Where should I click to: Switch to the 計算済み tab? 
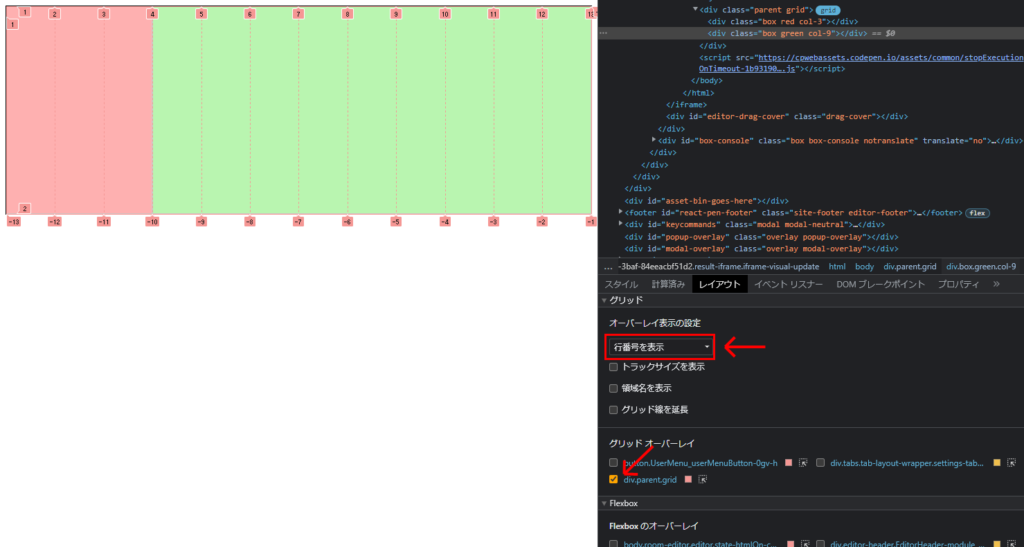coord(668,284)
